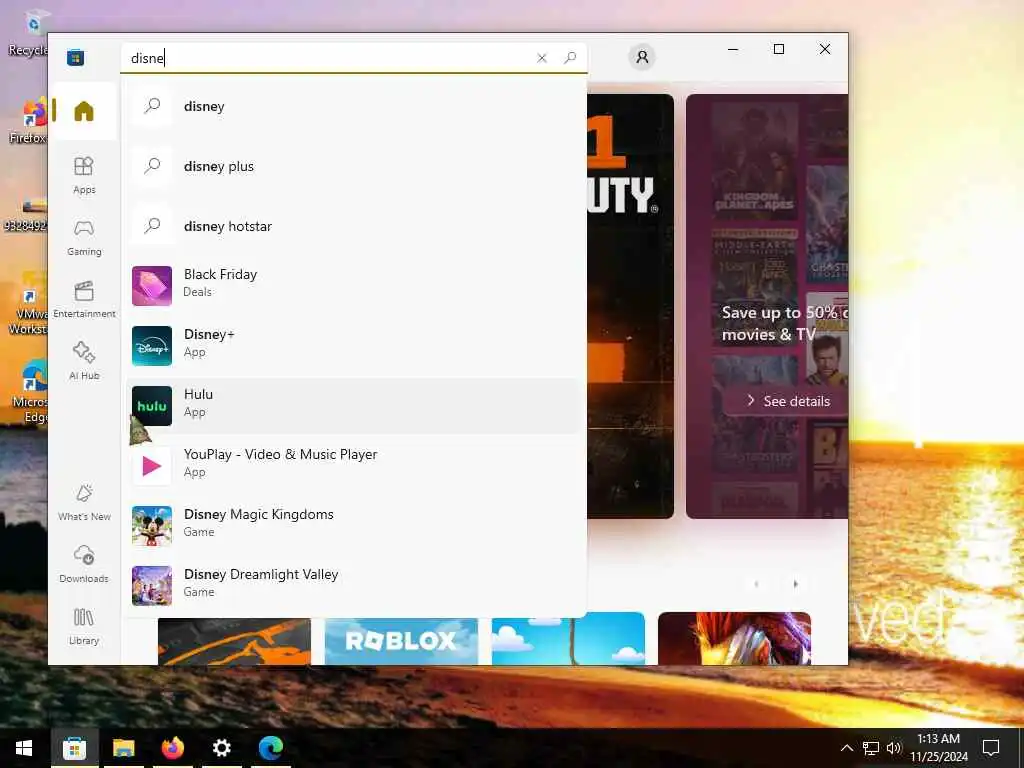Choose the 'disney plus' search suggestion

(x=353, y=167)
